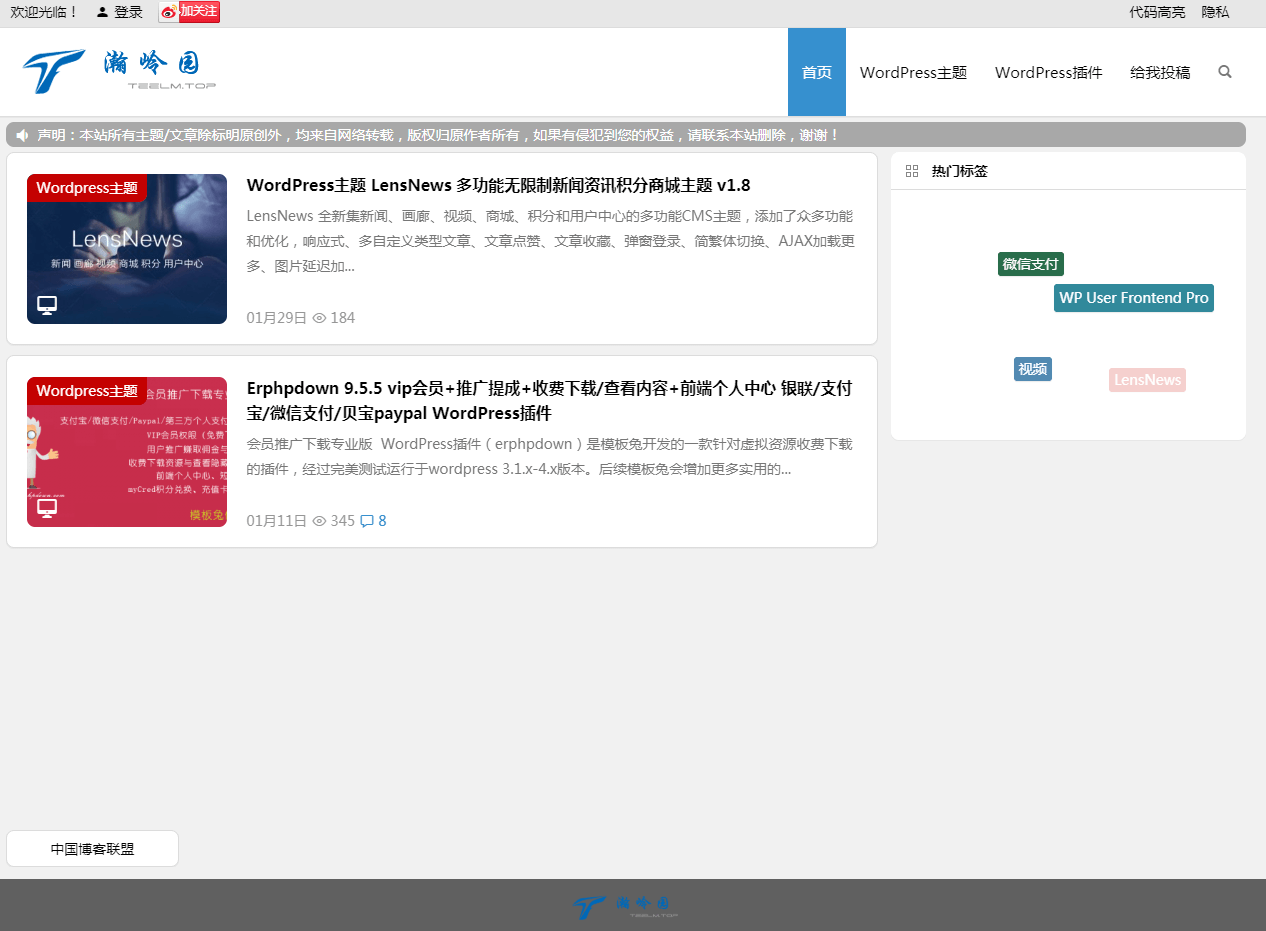Select the WP User Frontend Pro tag

pos(1133,298)
